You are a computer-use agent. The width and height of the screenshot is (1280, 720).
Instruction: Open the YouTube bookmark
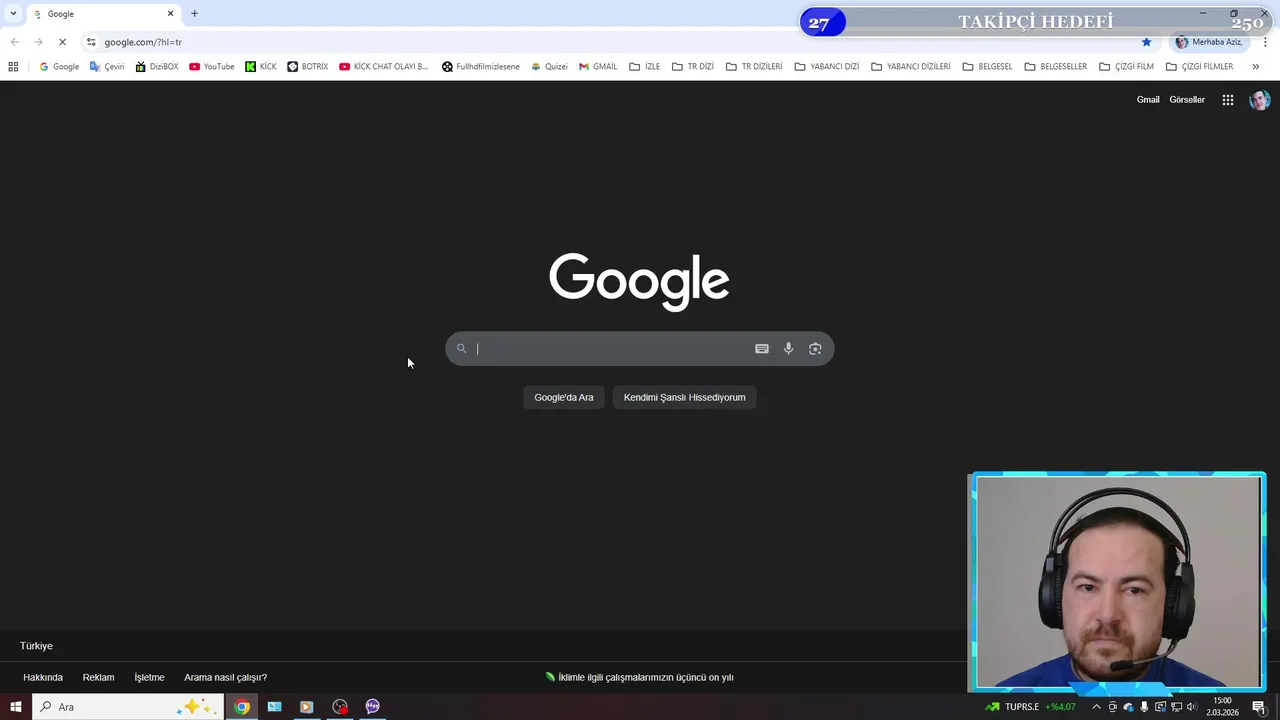[x=212, y=67]
